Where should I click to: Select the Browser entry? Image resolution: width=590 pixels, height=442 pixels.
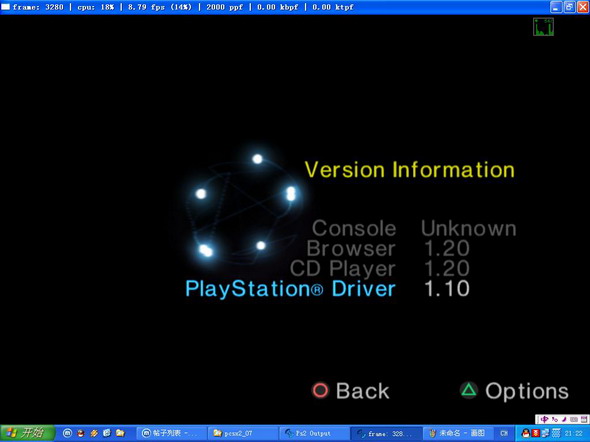(x=351, y=248)
